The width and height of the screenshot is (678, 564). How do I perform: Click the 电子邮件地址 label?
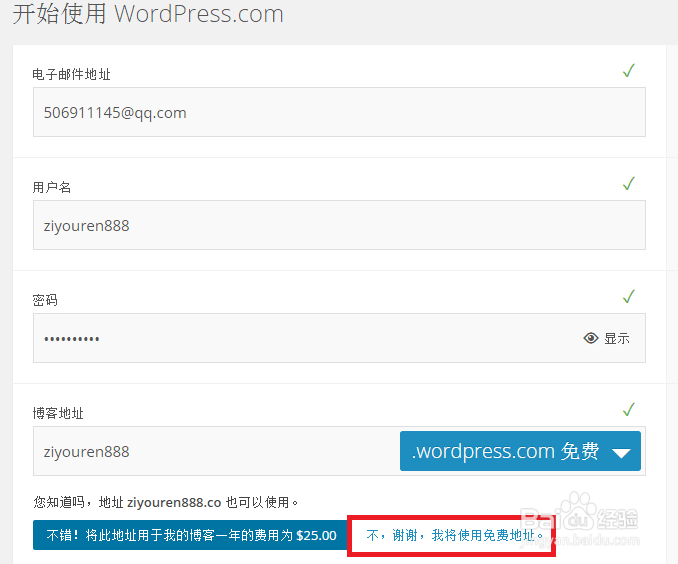pyautogui.click(x=71, y=74)
